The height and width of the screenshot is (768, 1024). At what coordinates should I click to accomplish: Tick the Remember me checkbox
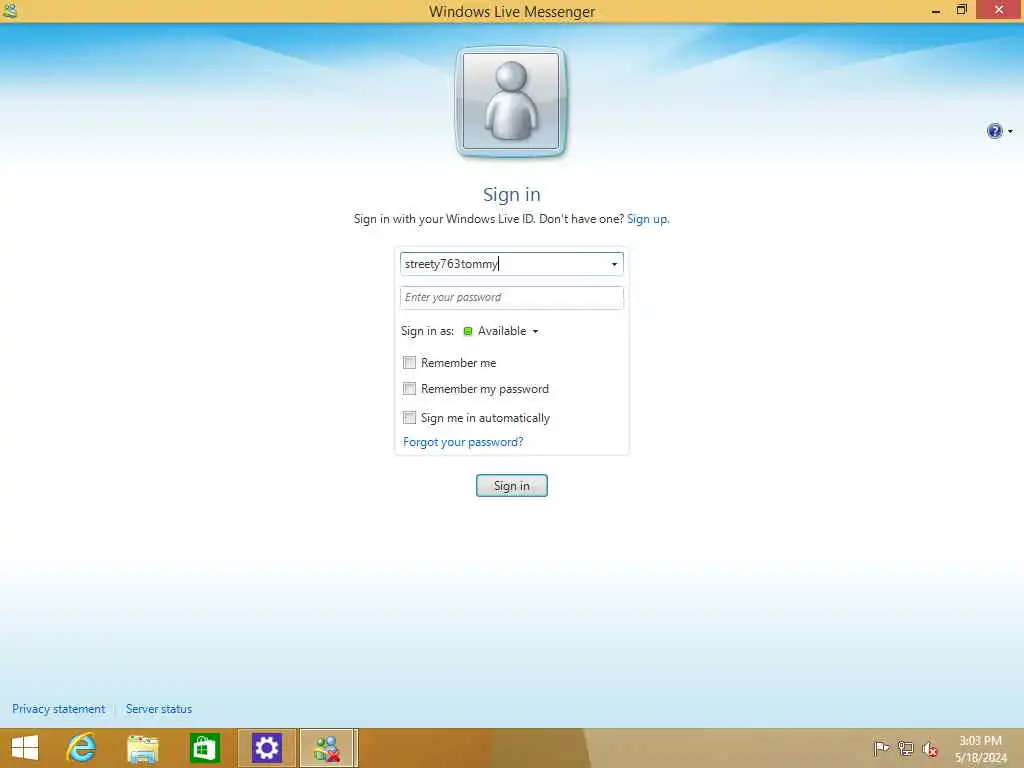pos(409,362)
